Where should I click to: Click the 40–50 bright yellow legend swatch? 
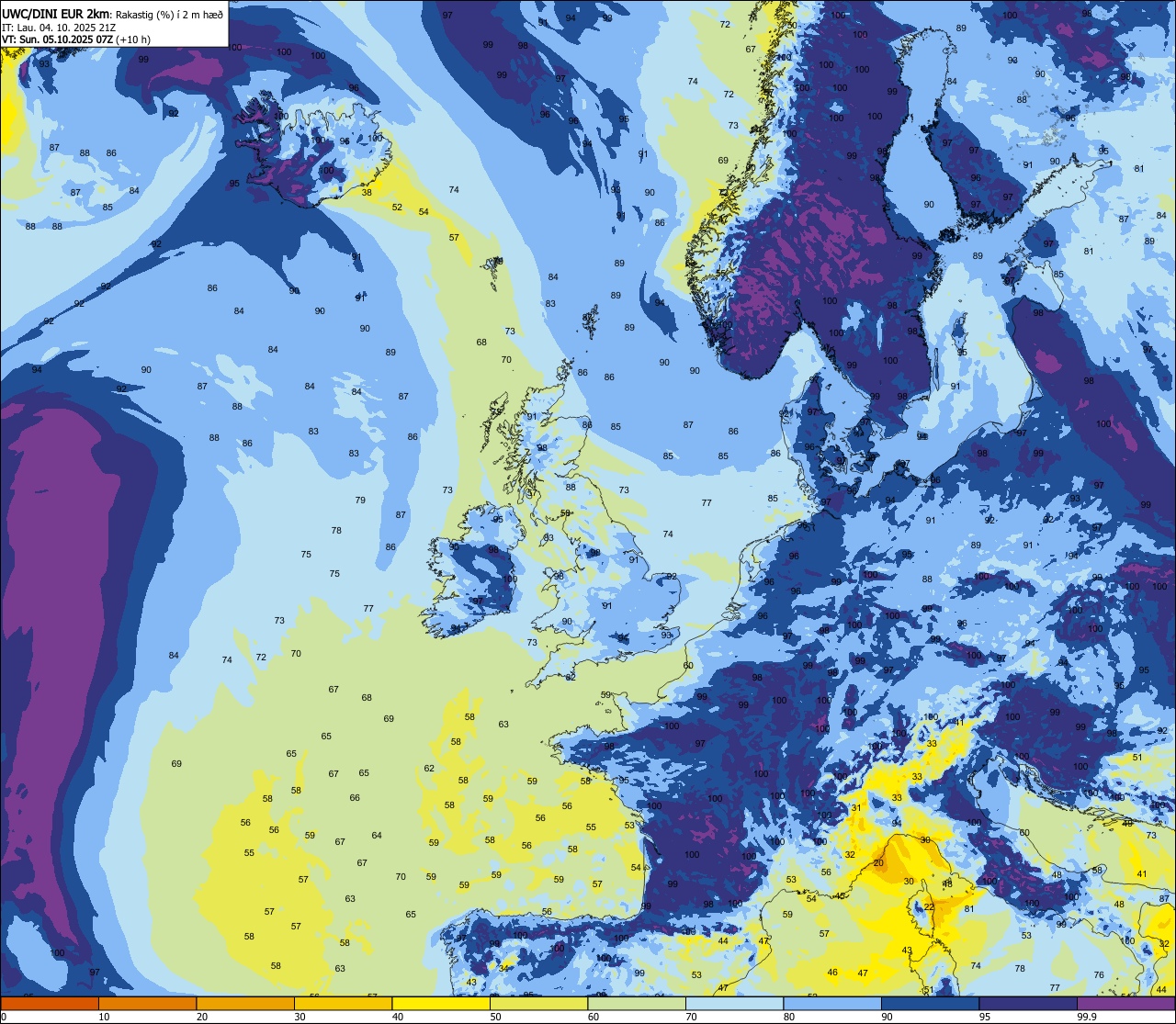coord(441,1003)
